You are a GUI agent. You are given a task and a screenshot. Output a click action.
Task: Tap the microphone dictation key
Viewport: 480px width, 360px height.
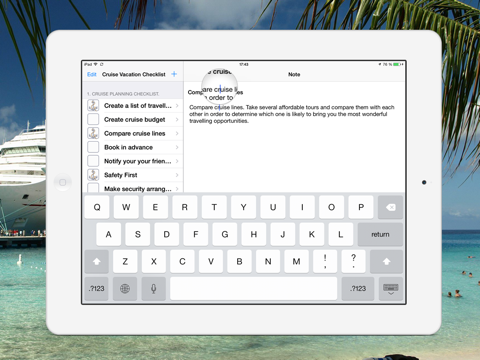(x=153, y=288)
